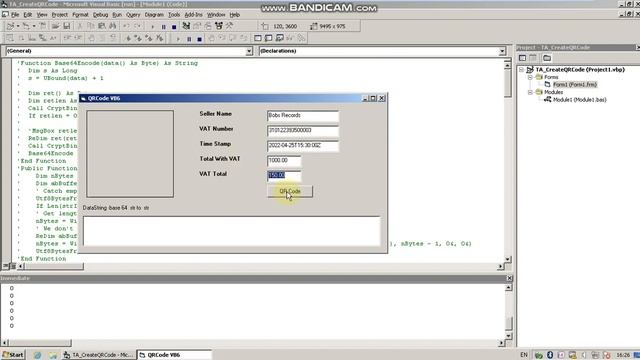Click the Windows Start button
The image size is (640, 360).
coord(13,355)
